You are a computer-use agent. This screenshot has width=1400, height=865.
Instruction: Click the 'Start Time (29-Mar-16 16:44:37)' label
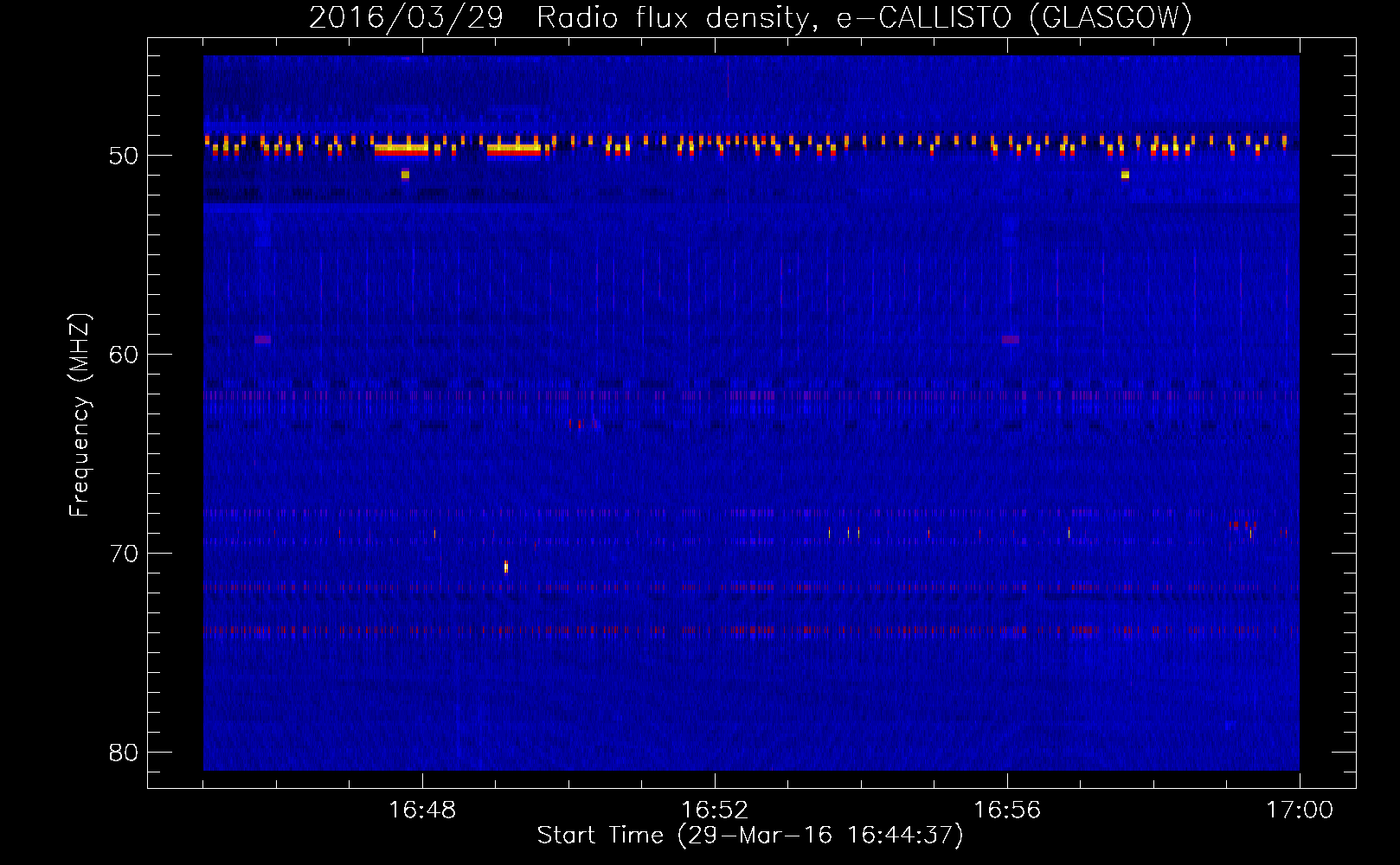pyautogui.click(x=750, y=836)
